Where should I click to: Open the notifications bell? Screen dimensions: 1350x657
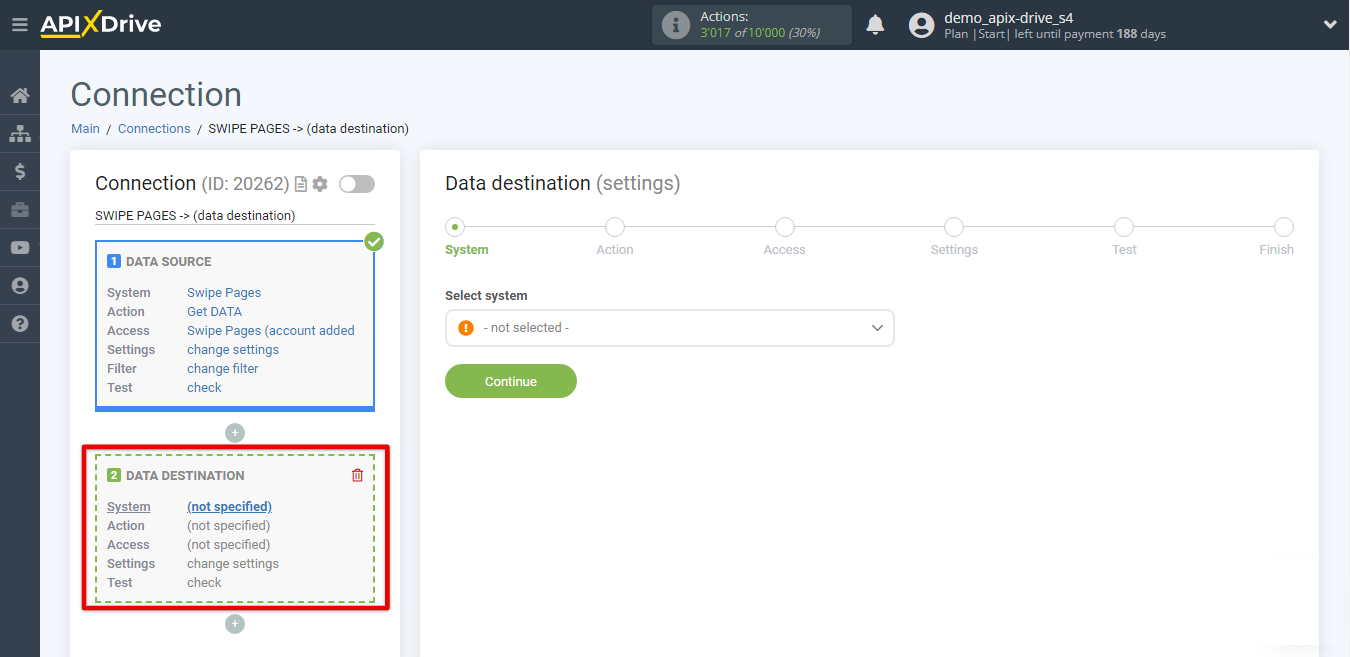click(875, 25)
